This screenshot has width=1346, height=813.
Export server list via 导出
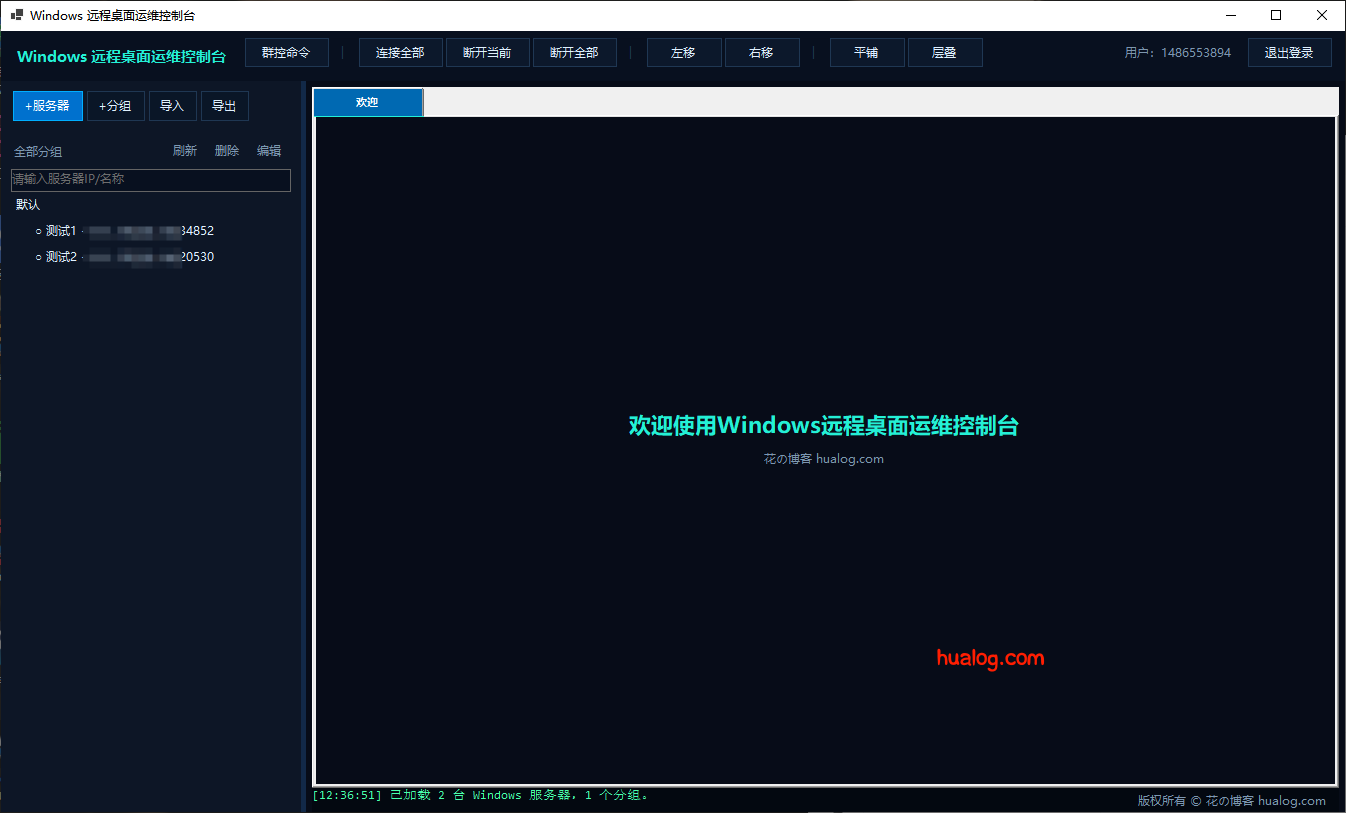pos(225,106)
